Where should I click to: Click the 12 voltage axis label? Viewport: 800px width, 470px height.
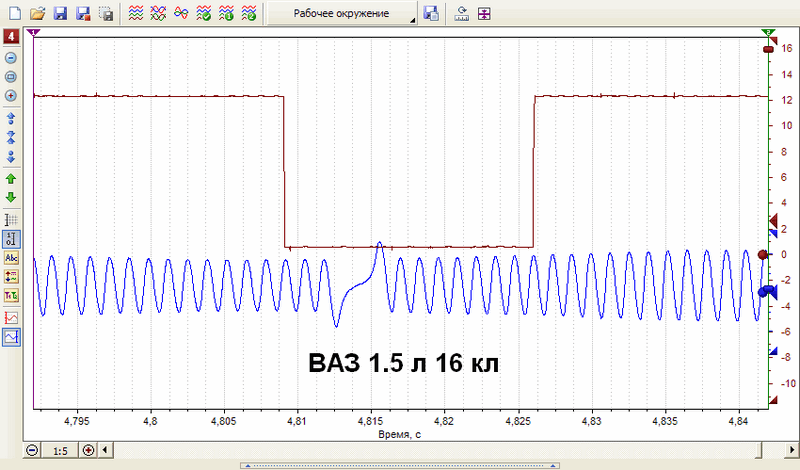pyautogui.click(x=787, y=100)
